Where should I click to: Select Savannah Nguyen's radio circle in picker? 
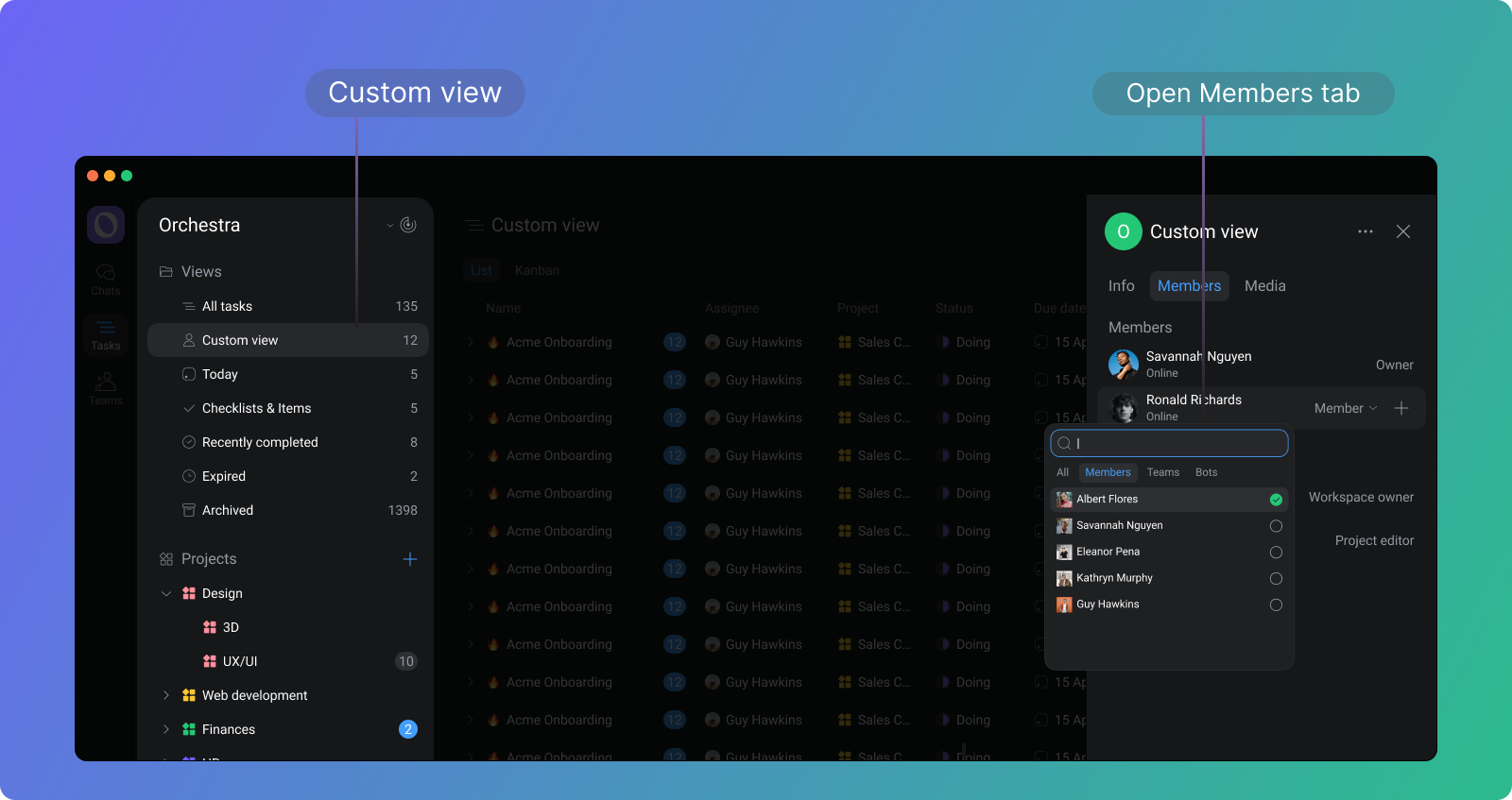point(1276,526)
